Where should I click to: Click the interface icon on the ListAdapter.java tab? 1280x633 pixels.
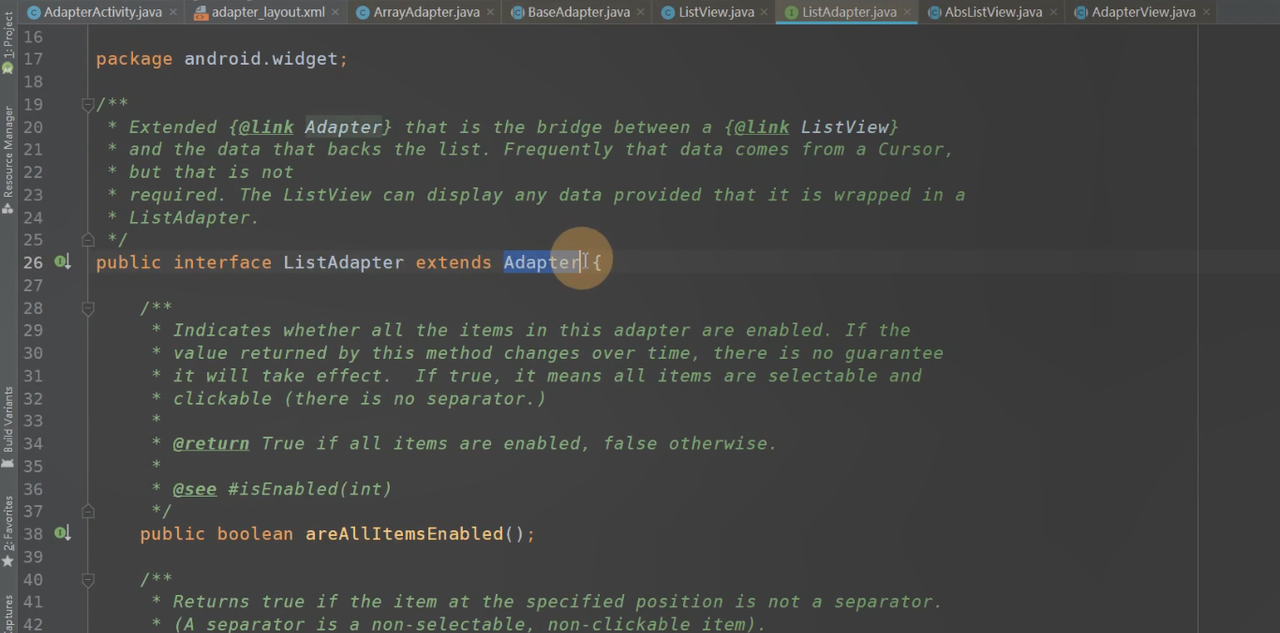791,12
